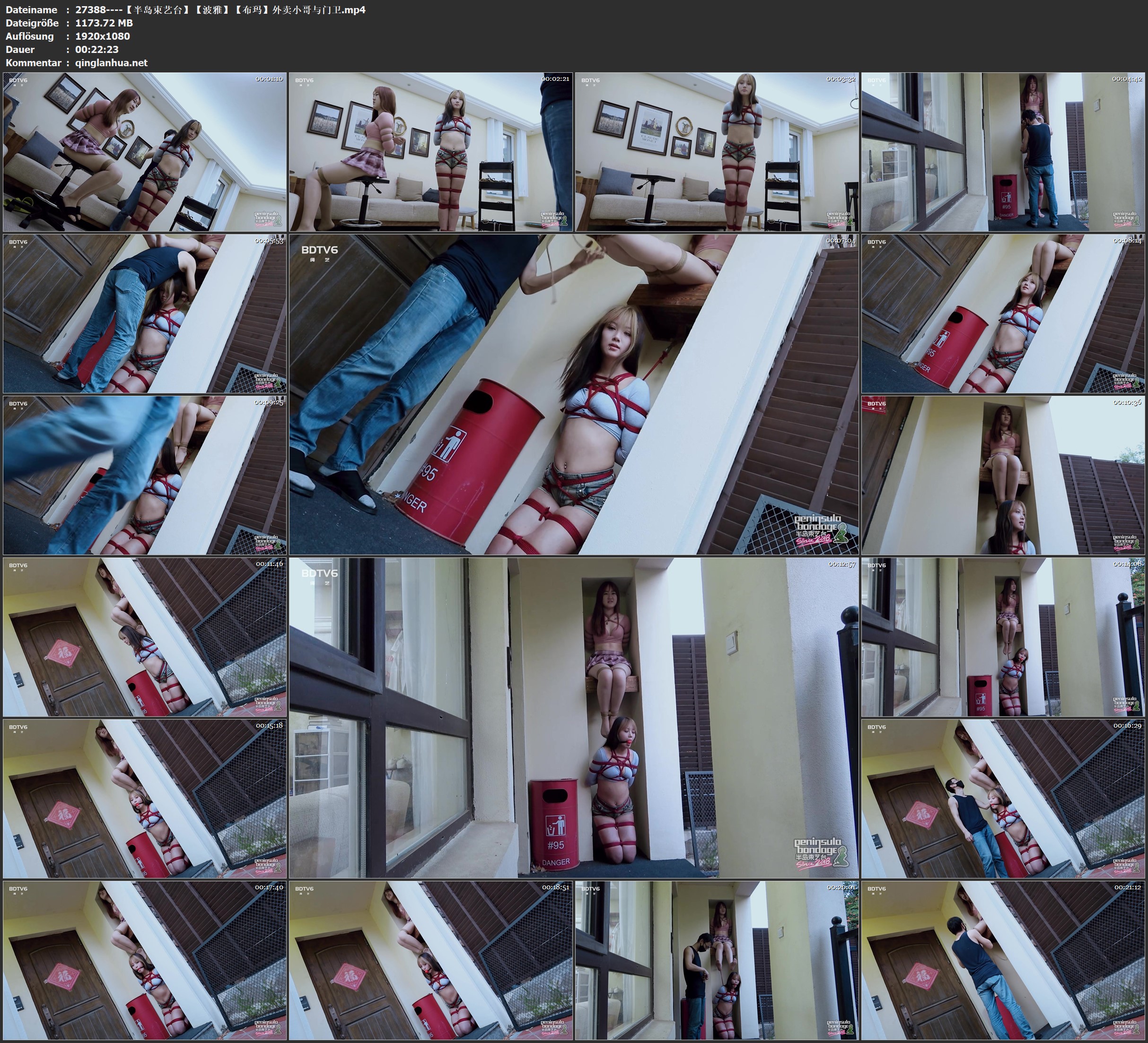1148x1043 pixels.
Task: Open the thumbnail at 00:18:51
Action: click(x=430, y=960)
